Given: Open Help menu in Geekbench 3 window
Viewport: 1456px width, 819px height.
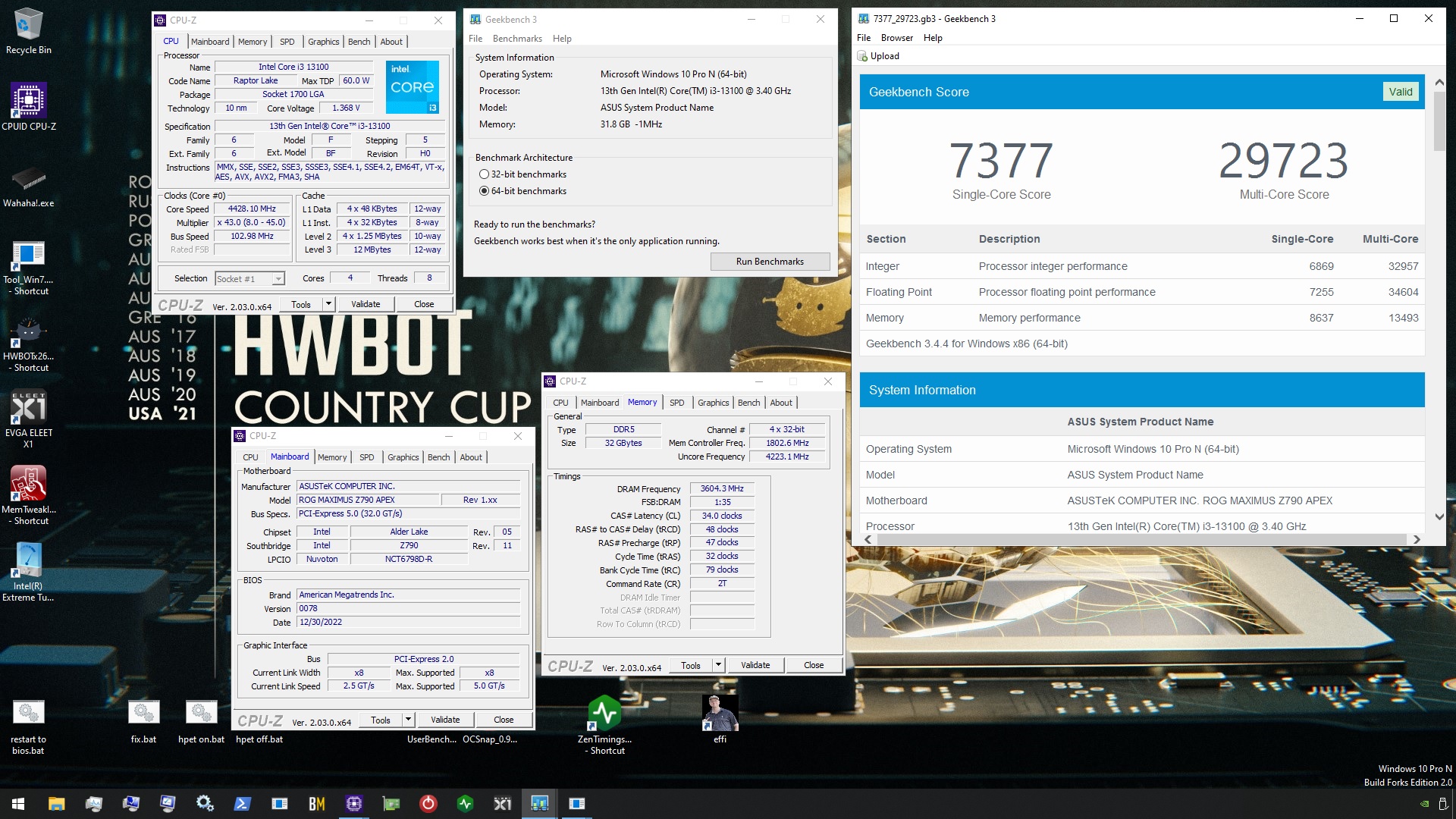Looking at the screenshot, I should click(562, 39).
